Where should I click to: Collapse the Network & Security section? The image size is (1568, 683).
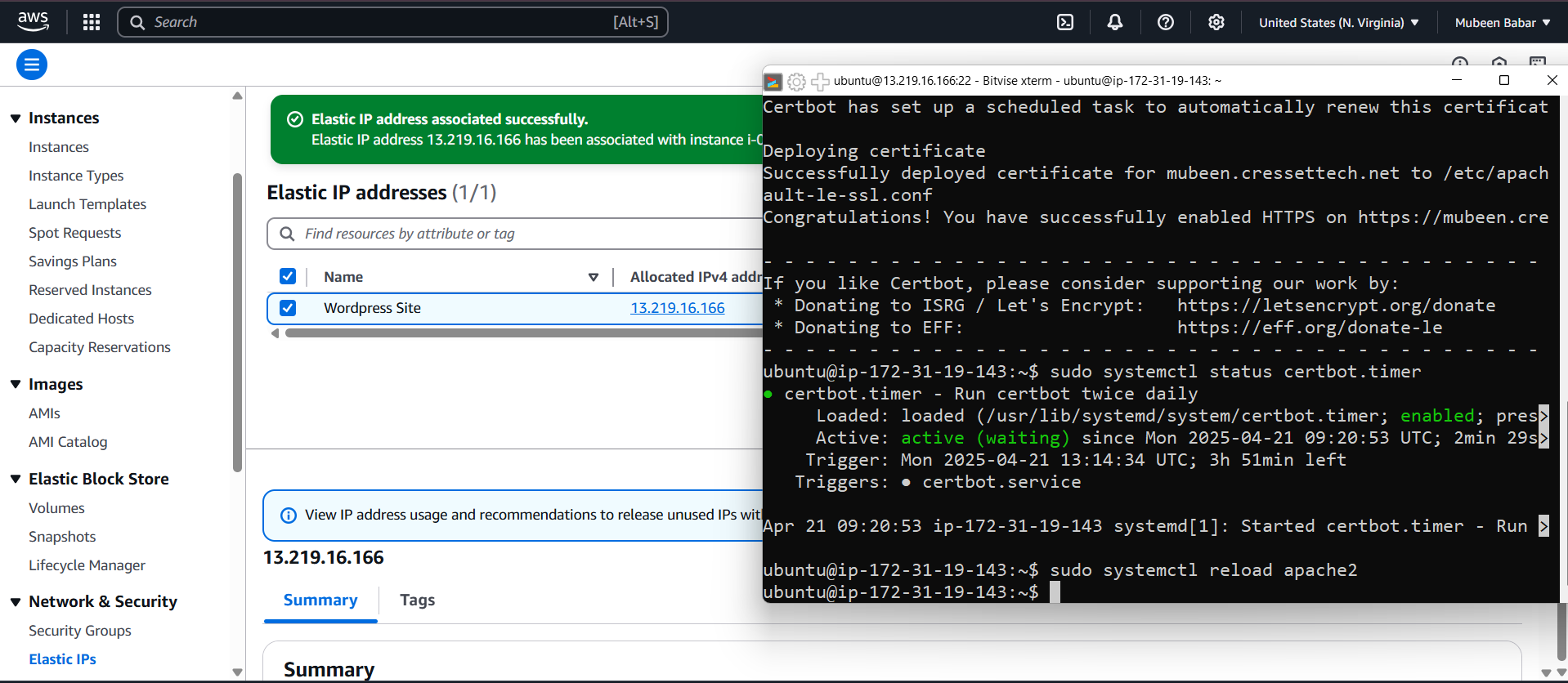click(16, 602)
